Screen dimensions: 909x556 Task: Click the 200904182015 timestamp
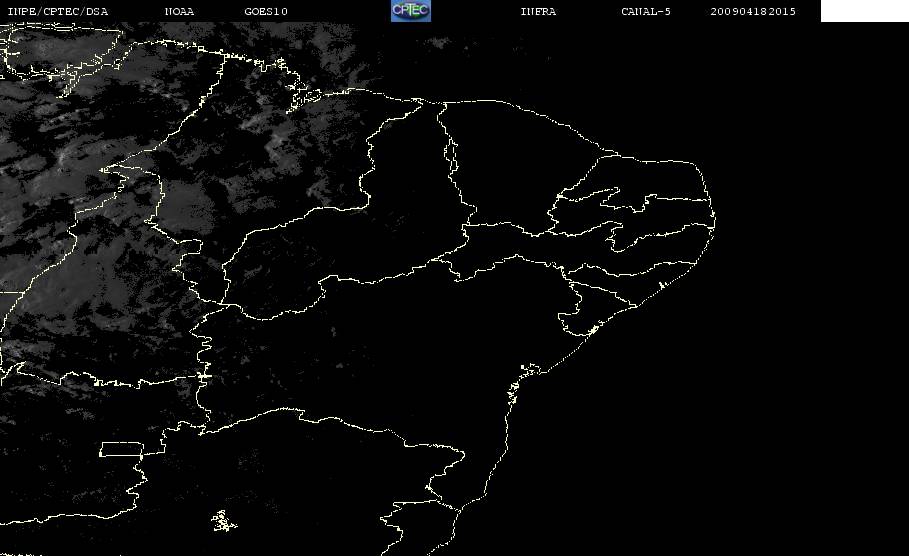(x=753, y=11)
